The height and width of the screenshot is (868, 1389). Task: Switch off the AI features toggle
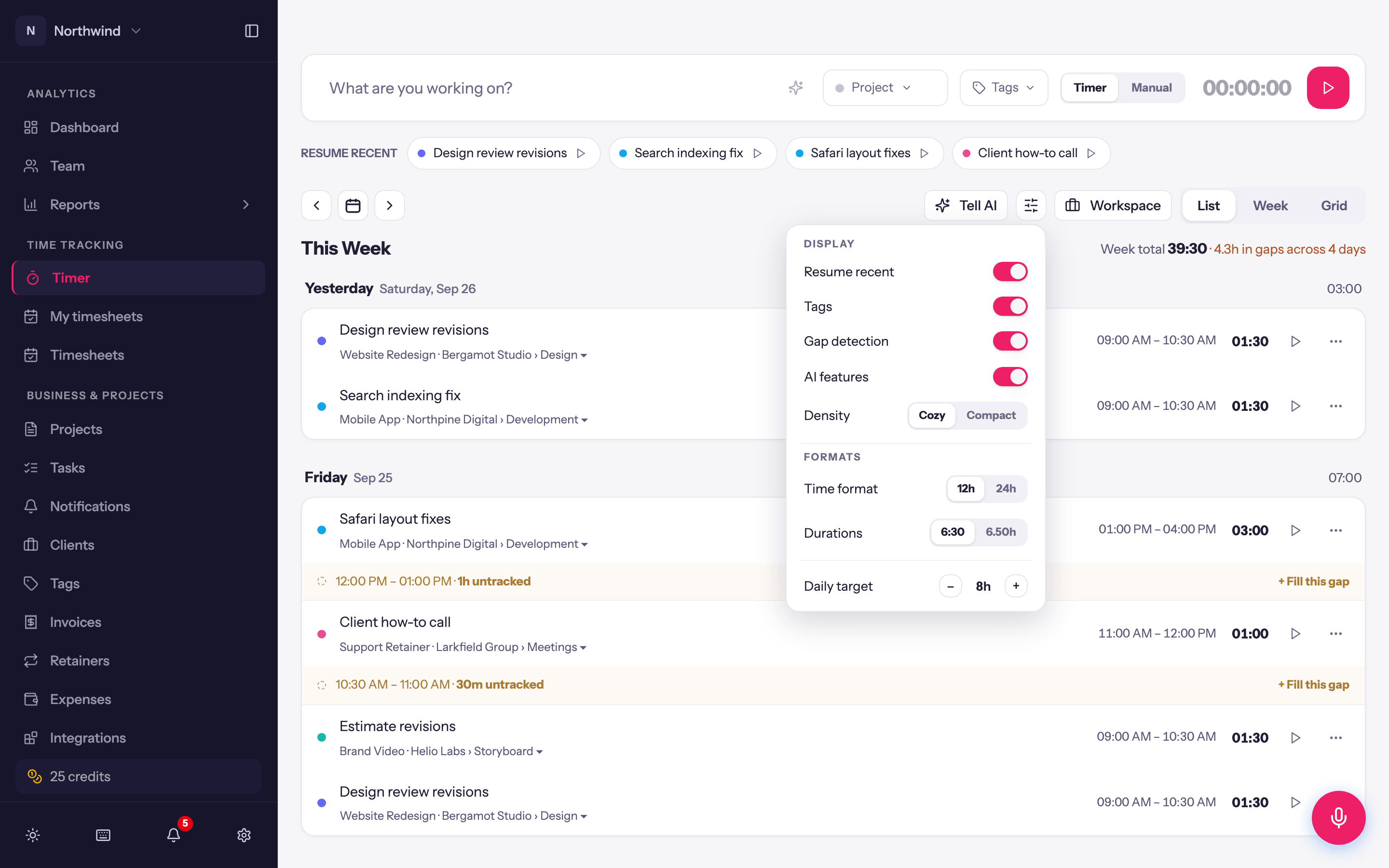[1010, 377]
